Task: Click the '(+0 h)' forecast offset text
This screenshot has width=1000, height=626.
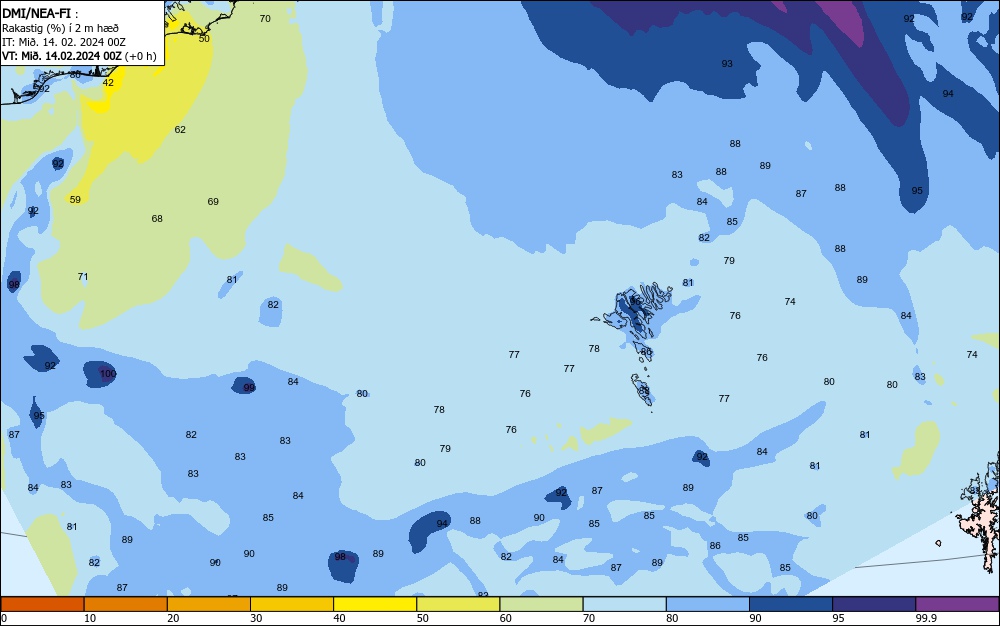Action: (140, 56)
